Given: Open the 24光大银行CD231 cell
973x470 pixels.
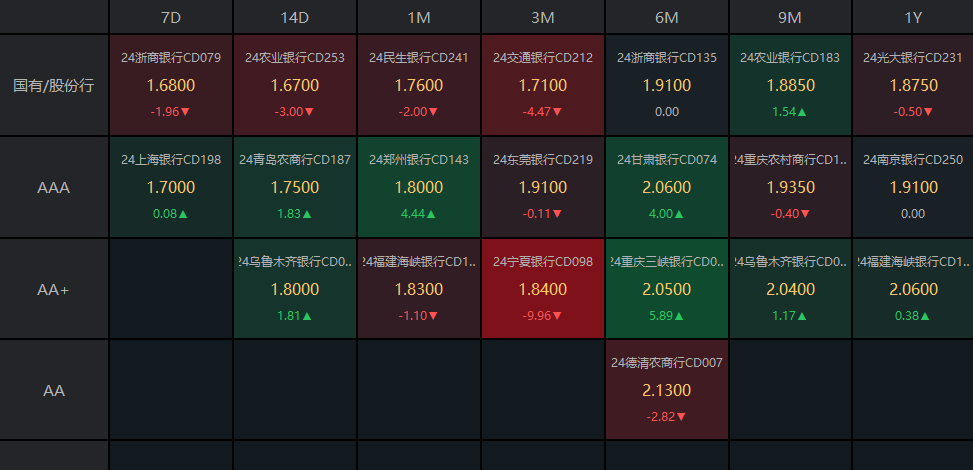Looking at the screenshot, I should click(912, 85).
